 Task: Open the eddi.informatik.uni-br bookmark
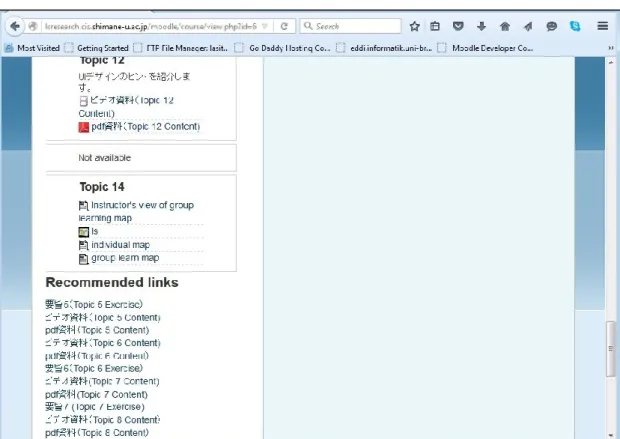point(384,48)
